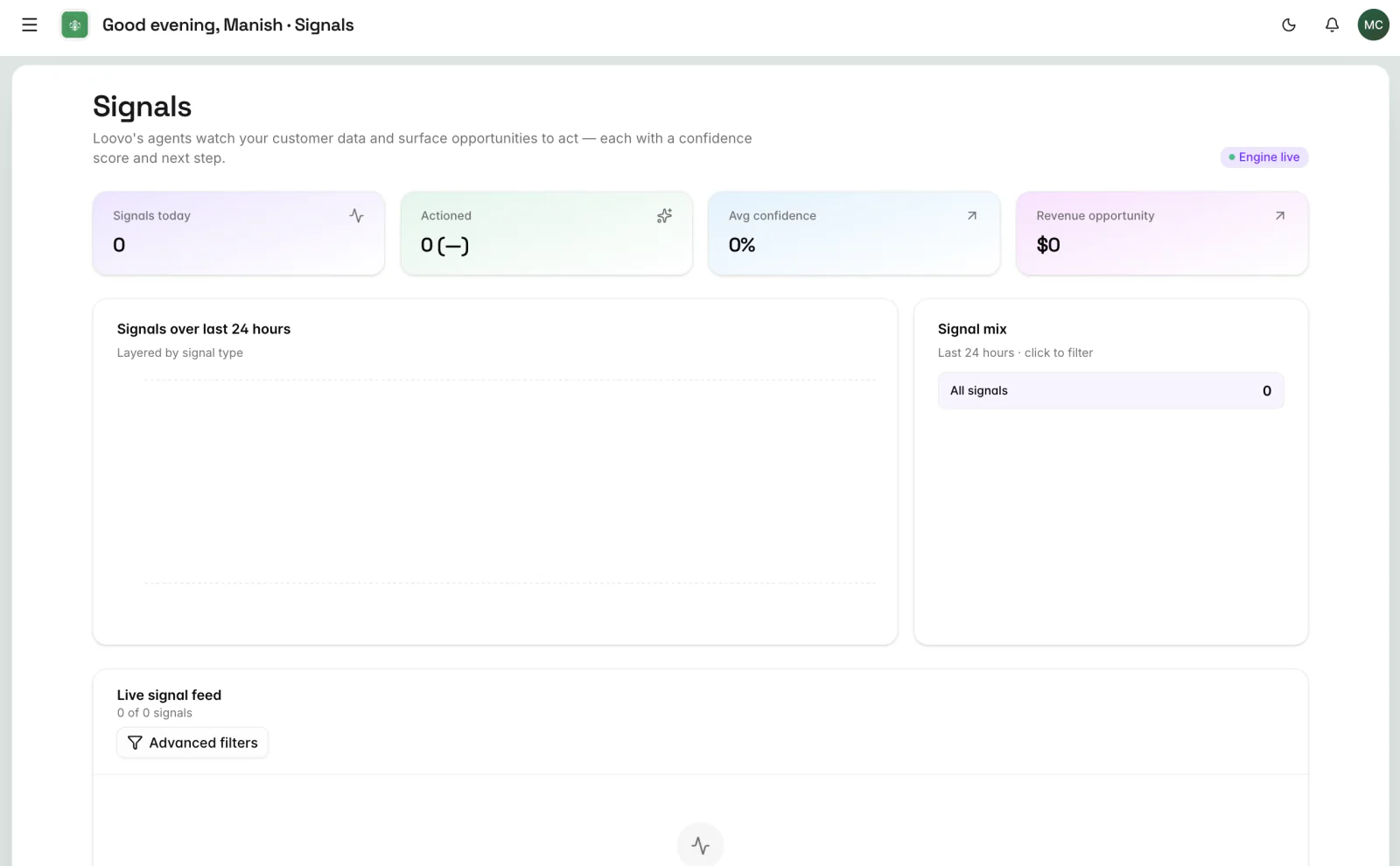The height and width of the screenshot is (866, 1400).
Task: Open the Avg confidence stat card
Action: 854,234
